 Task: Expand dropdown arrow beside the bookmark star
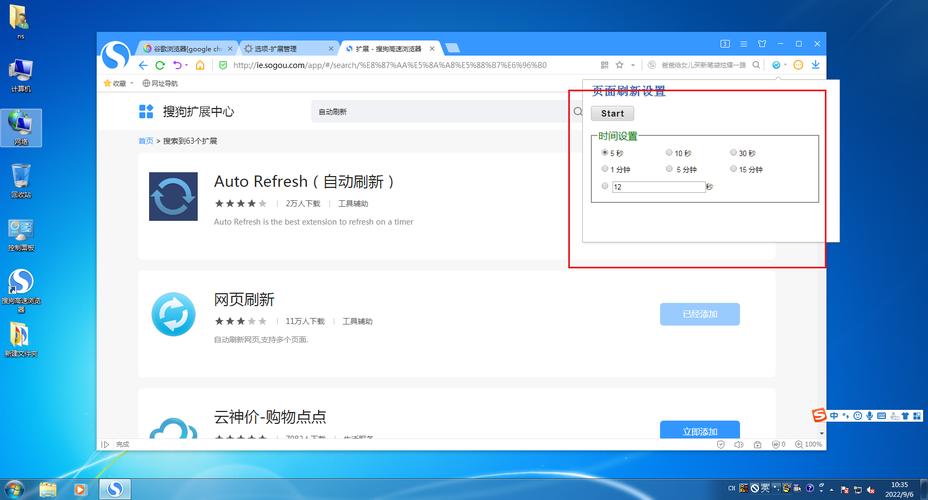633,65
